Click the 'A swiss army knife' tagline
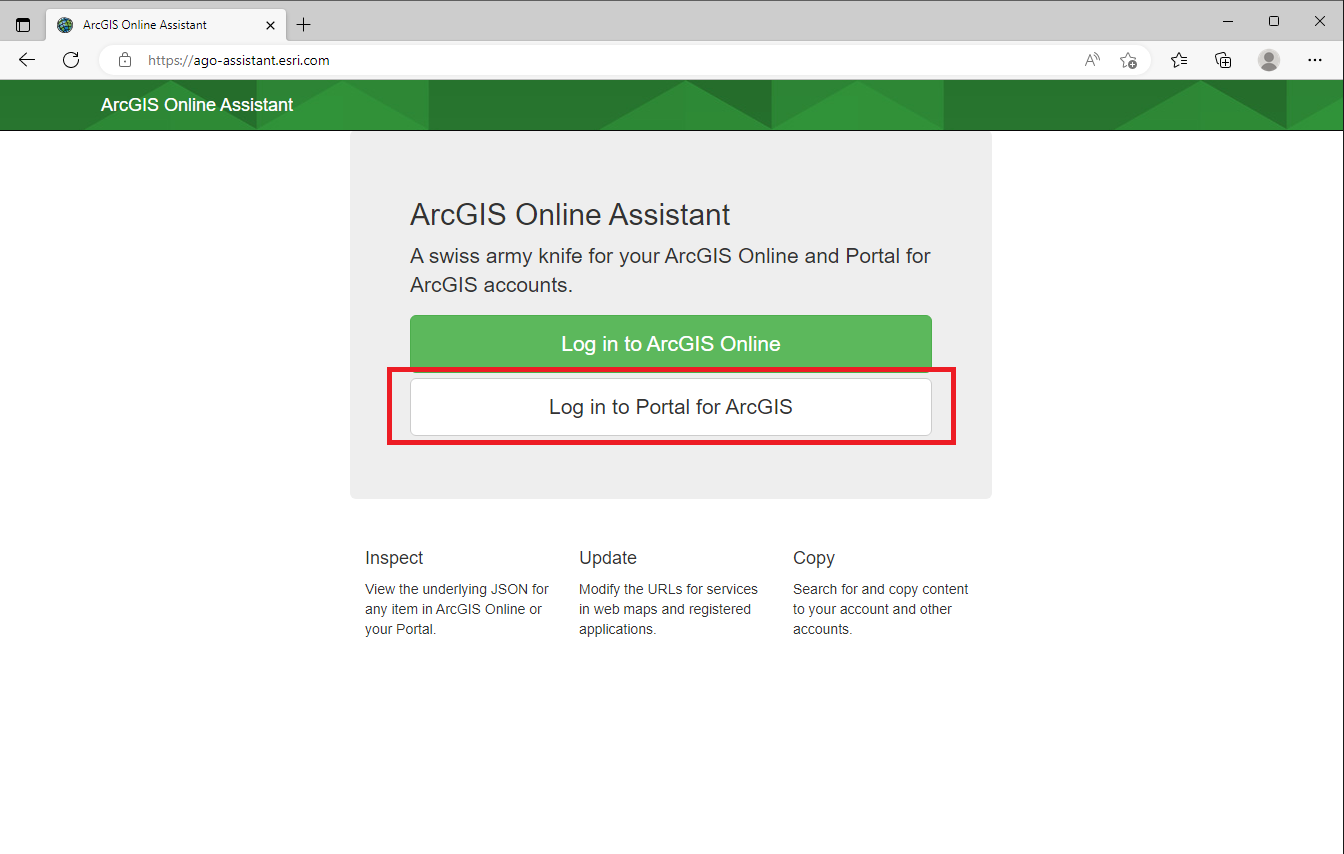This screenshot has height=854, width=1344. (670, 270)
